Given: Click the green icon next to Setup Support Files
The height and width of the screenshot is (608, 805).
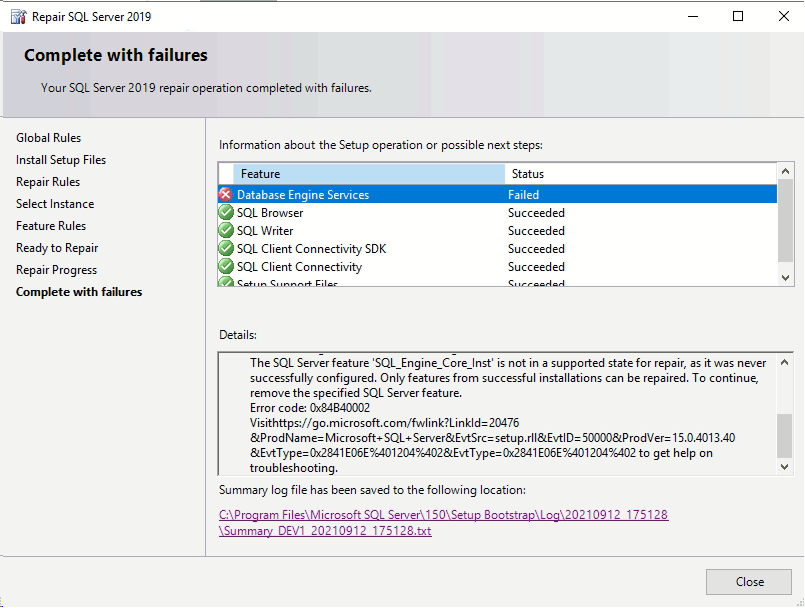Looking at the screenshot, I should click(226, 283).
